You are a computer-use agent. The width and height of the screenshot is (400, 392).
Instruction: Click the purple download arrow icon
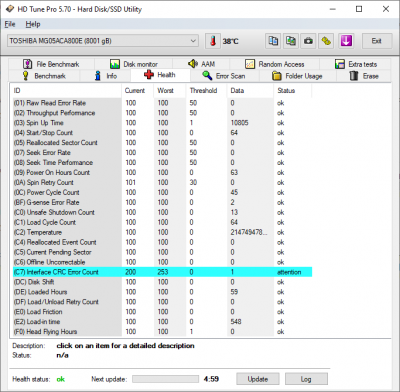click(346, 41)
